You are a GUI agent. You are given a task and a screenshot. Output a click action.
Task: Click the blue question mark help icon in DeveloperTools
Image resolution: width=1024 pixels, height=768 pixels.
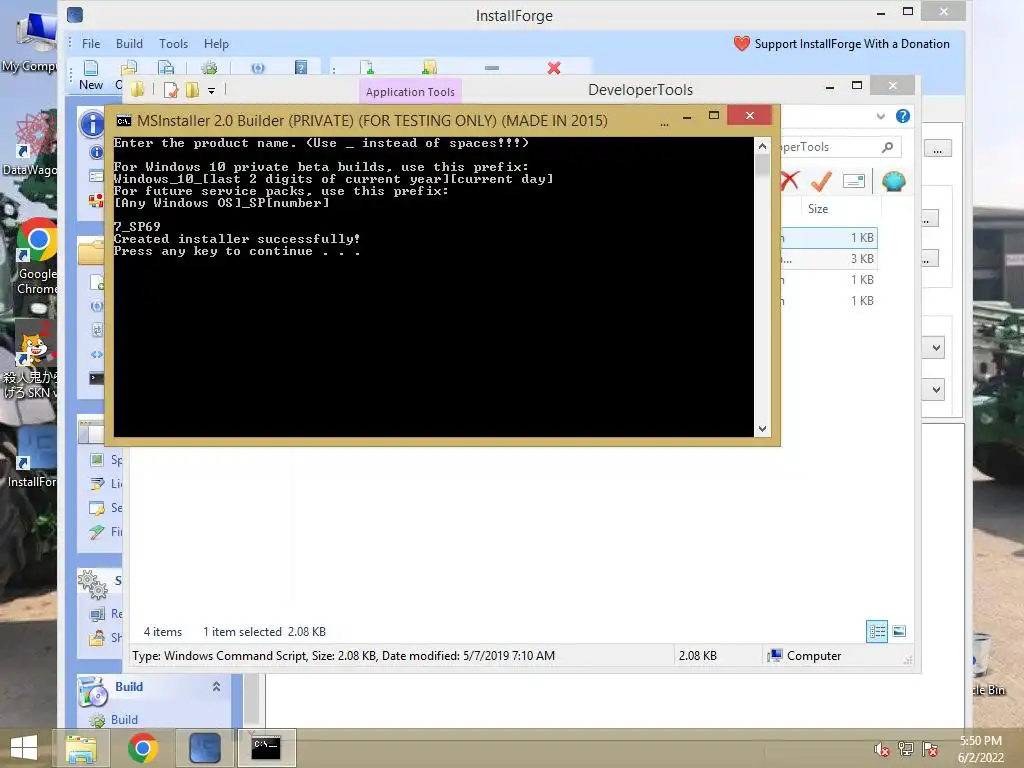point(903,116)
